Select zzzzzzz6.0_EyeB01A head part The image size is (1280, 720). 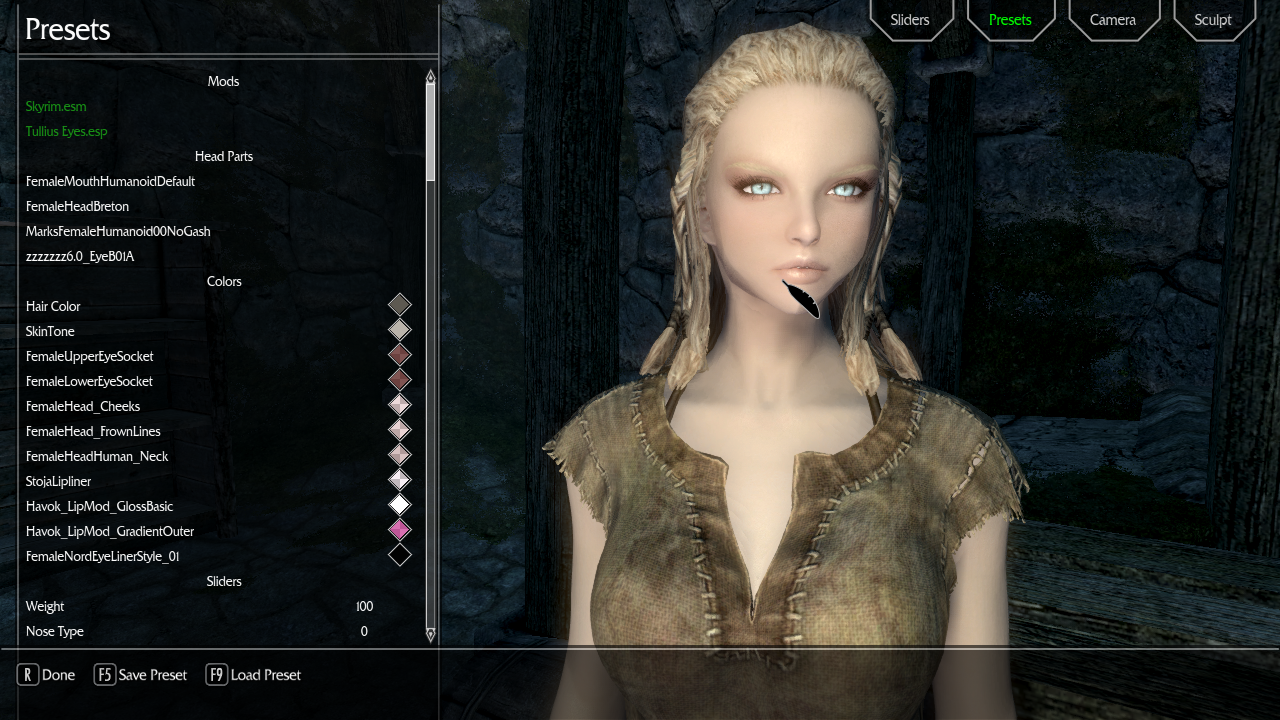coord(80,256)
